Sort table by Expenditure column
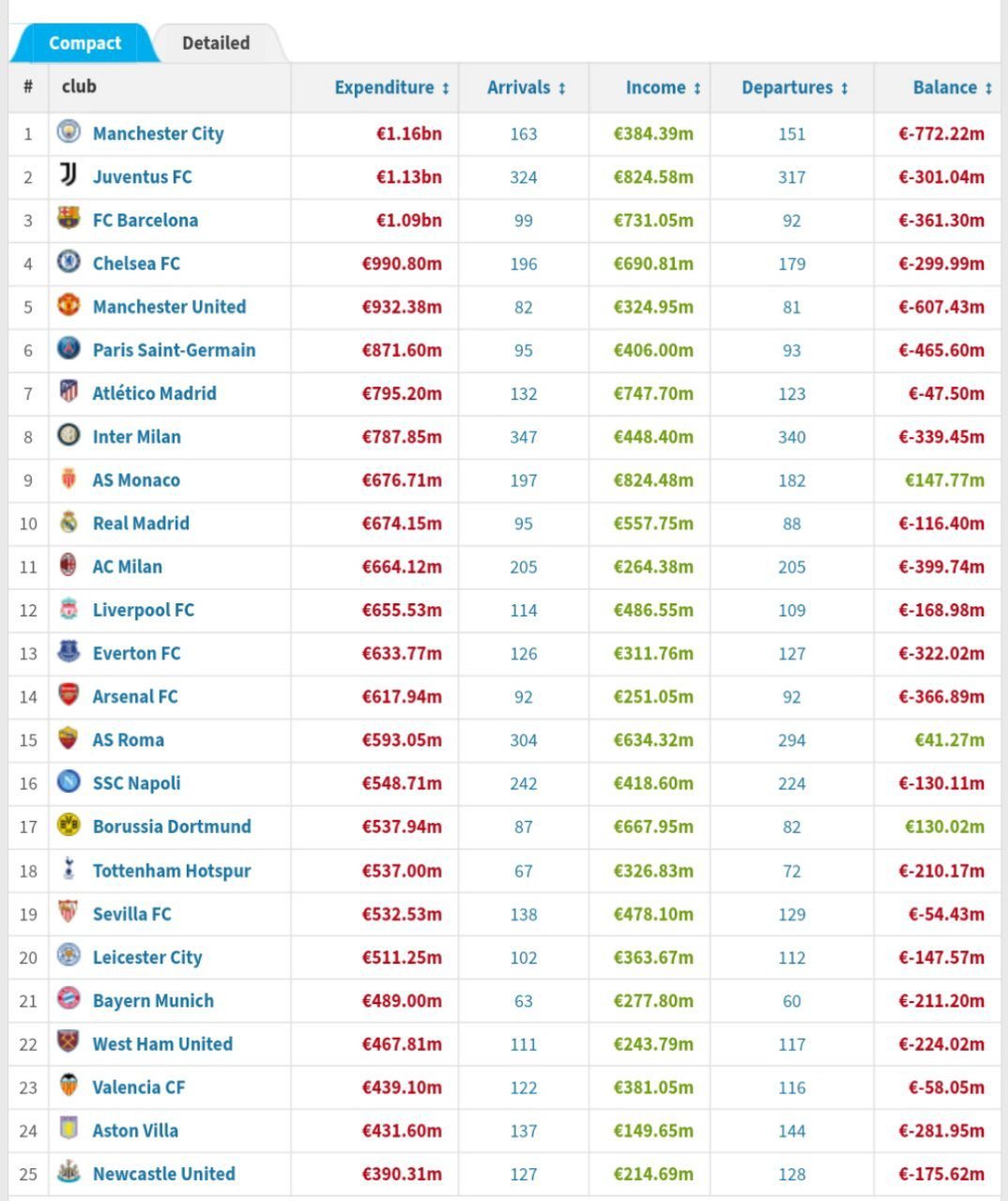Screen dimensions: 1008x1201 tap(391, 87)
